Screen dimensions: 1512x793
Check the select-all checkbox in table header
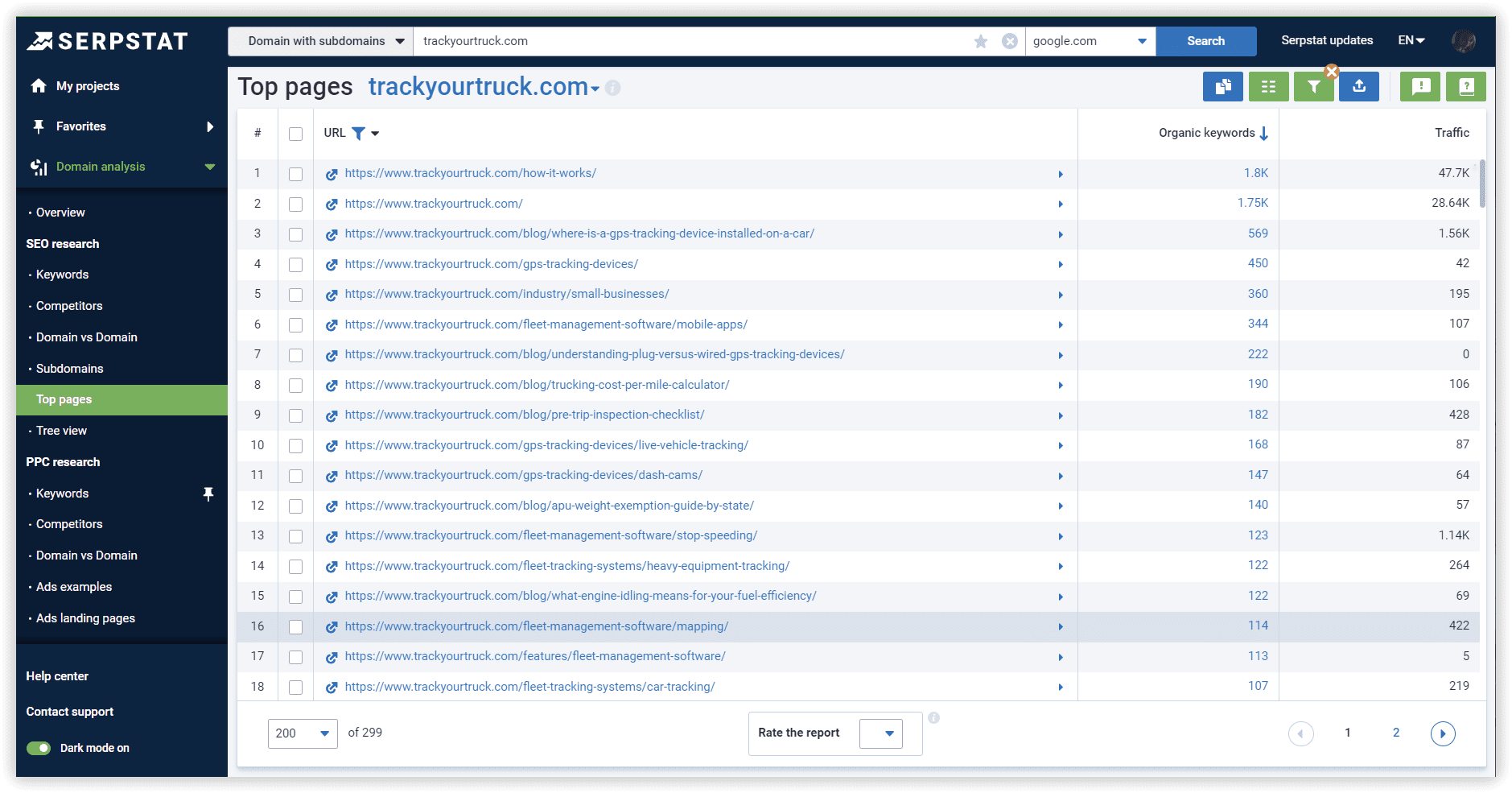pos(295,134)
